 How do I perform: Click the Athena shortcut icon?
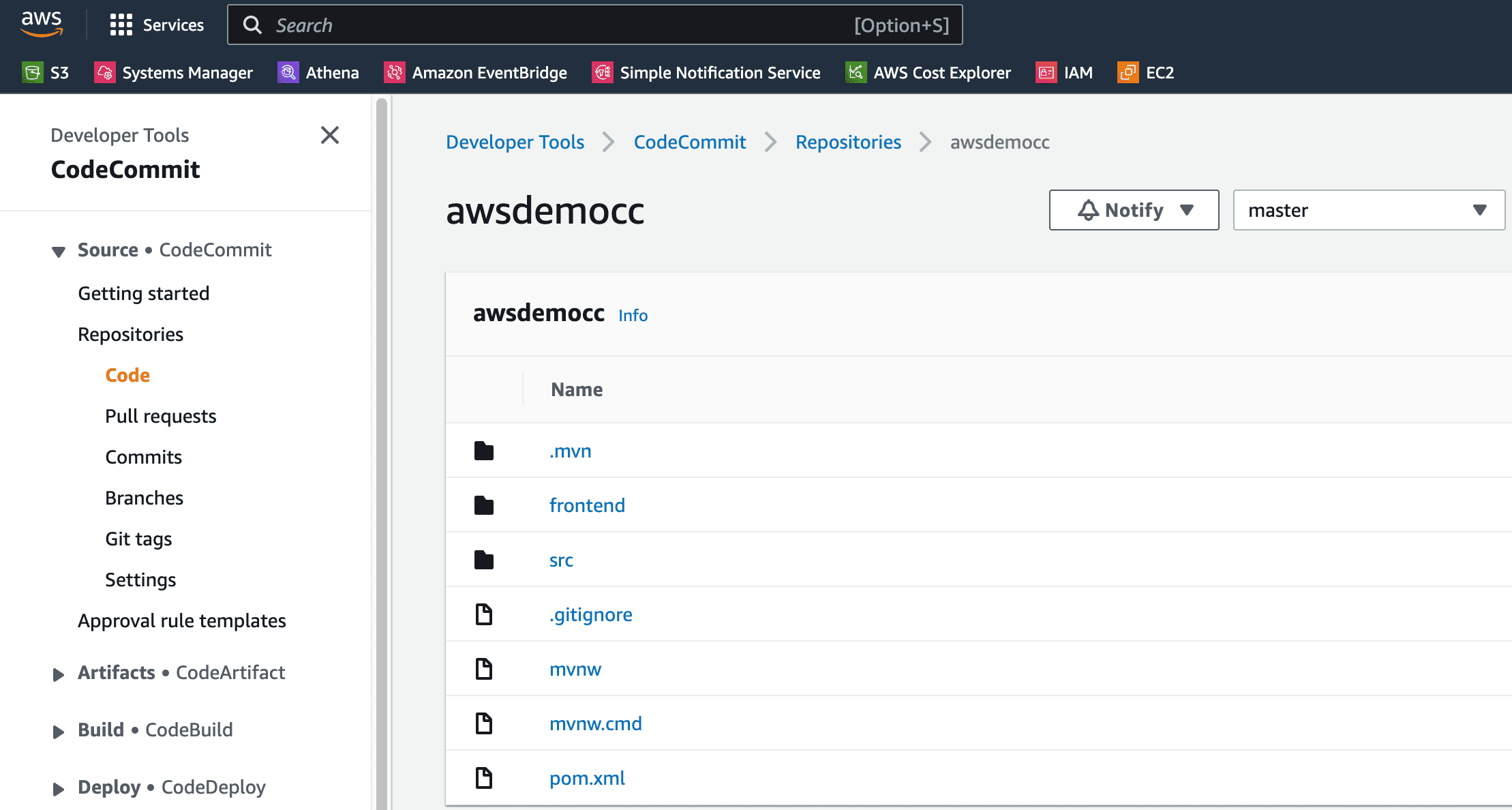[288, 72]
